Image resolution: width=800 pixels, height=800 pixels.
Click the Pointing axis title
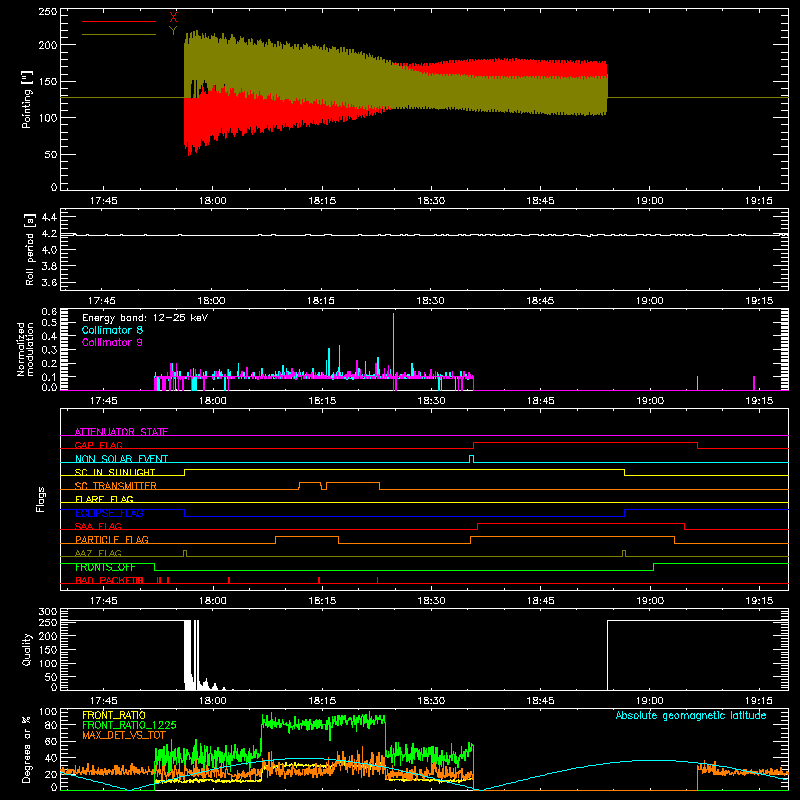27,99
